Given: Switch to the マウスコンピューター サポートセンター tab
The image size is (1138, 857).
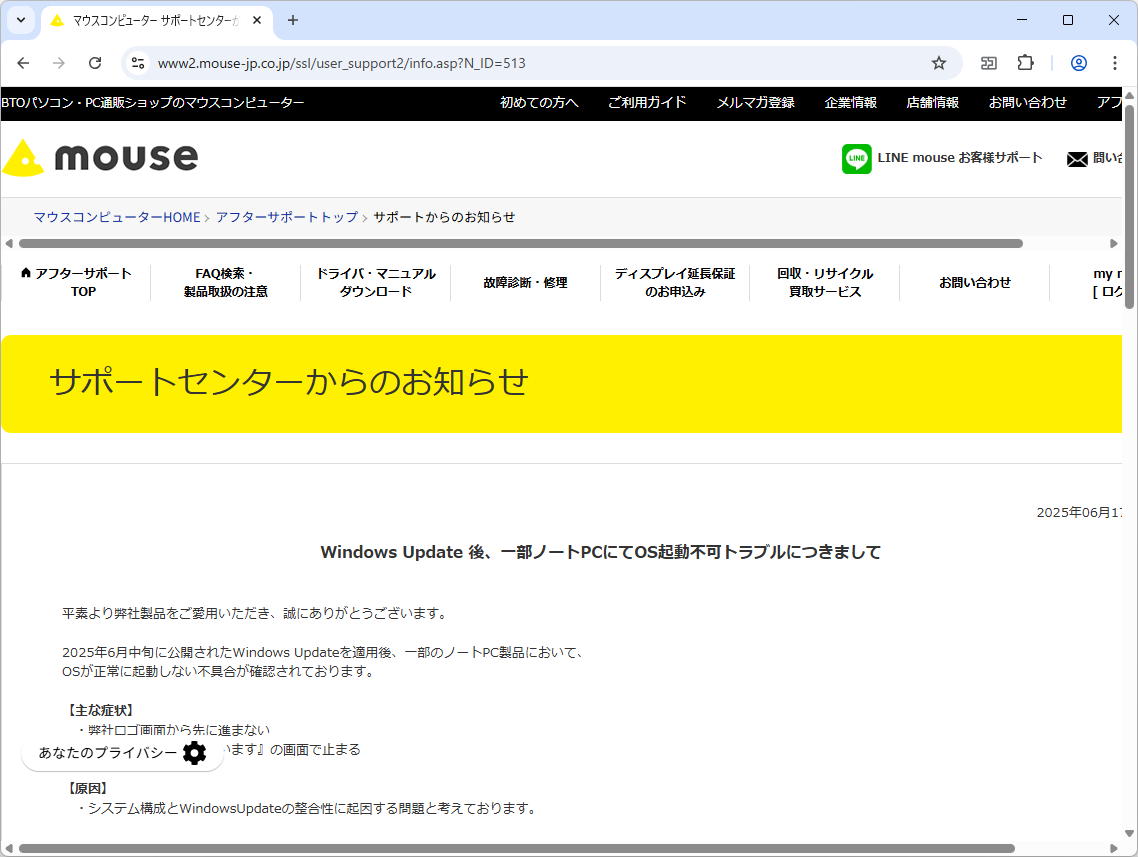Looking at the screenshot, I should 150,20.
